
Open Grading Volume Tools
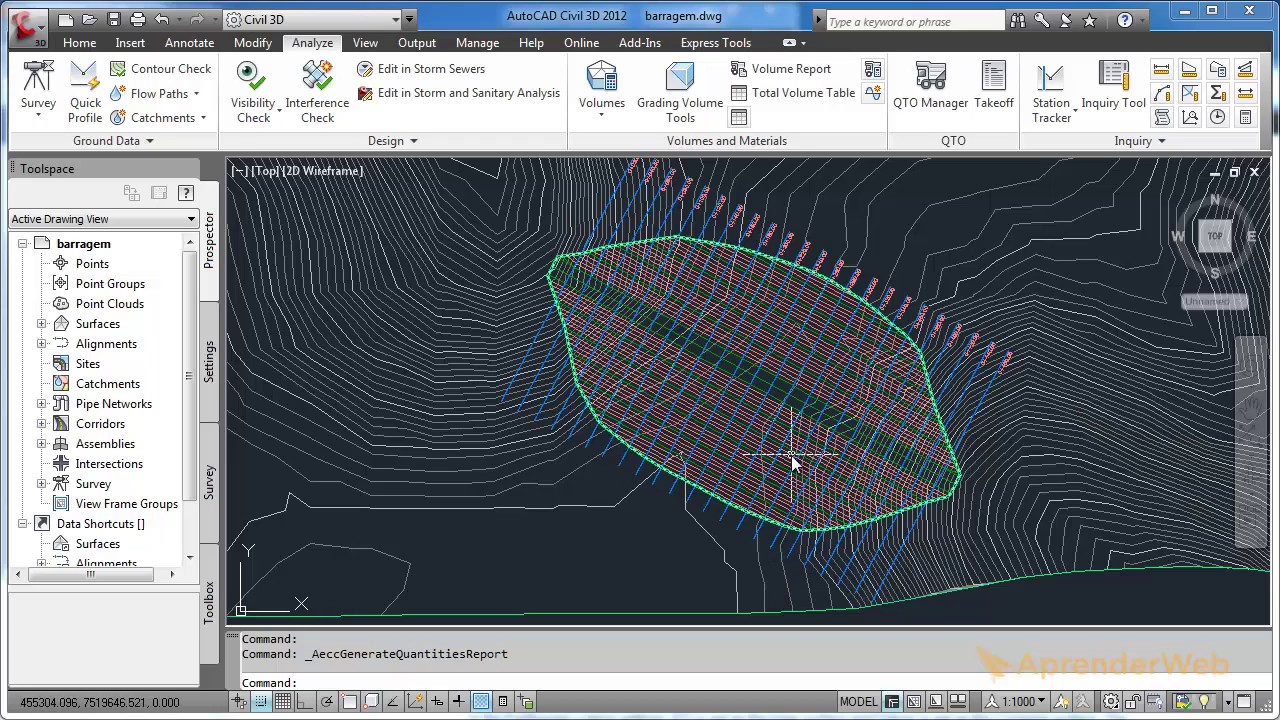680,92
